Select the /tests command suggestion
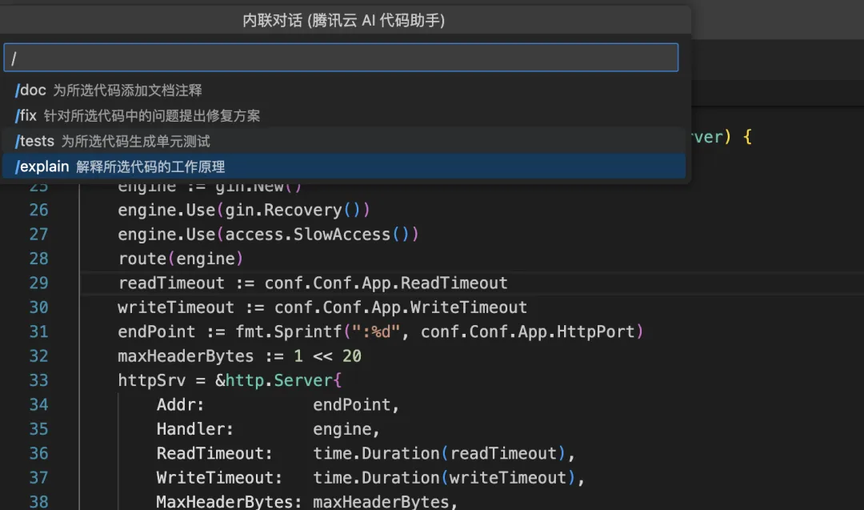The image size is (864, 510). pos(344,141)
